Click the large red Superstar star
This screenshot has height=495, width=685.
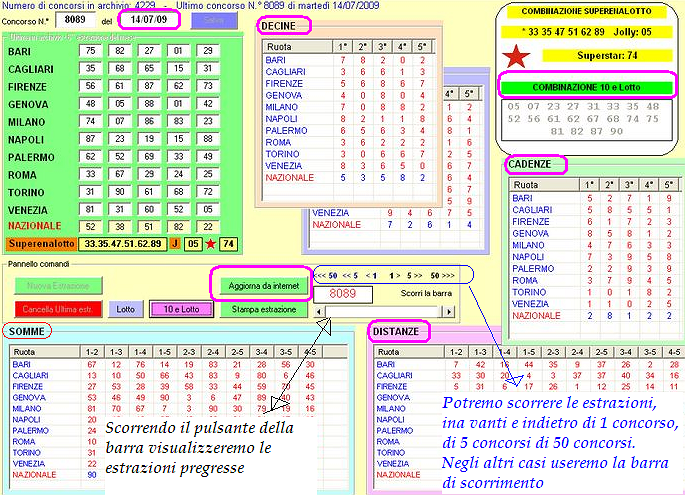[x=516, y=56]
